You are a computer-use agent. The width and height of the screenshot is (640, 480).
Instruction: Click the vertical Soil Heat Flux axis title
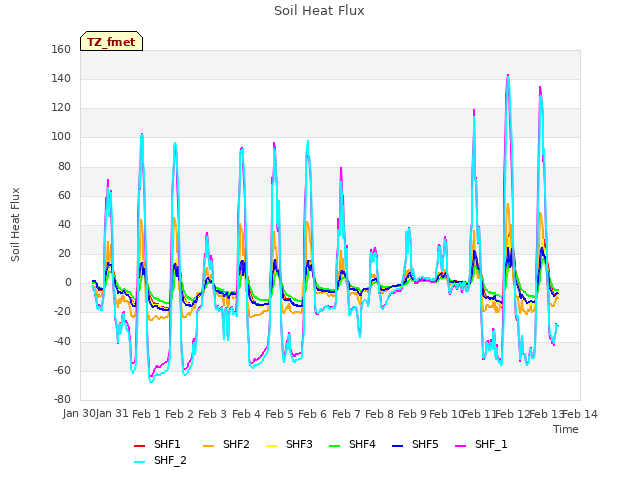(15, 224)
